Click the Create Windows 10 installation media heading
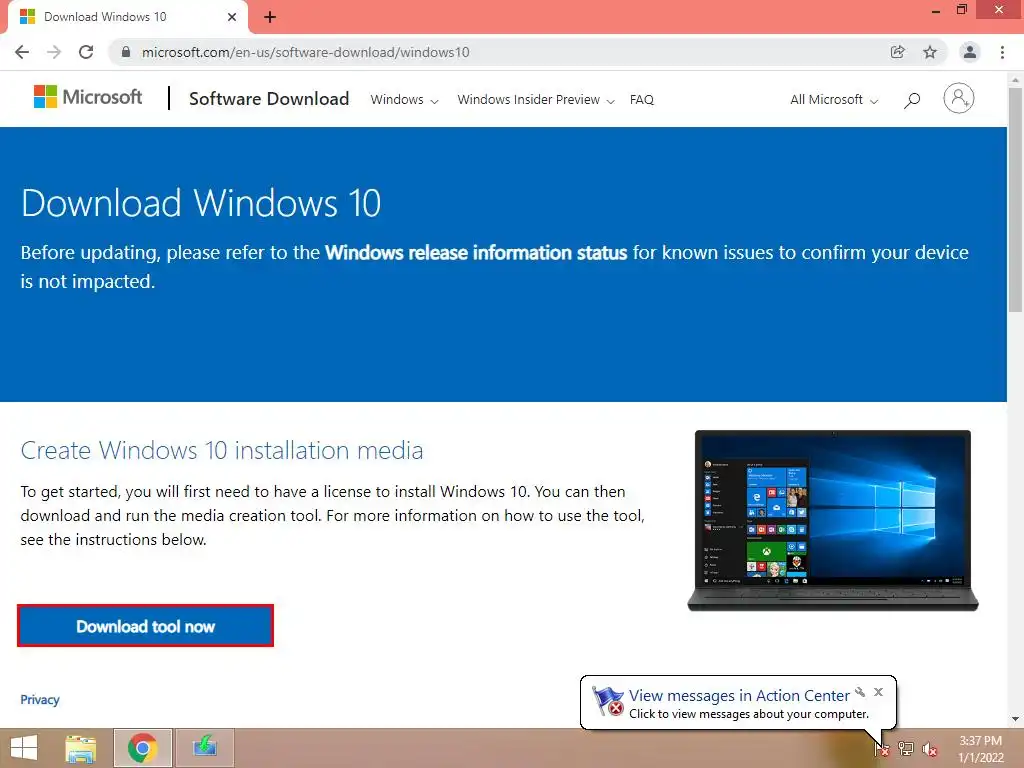1024x768 pixels. tap(222, 451)
